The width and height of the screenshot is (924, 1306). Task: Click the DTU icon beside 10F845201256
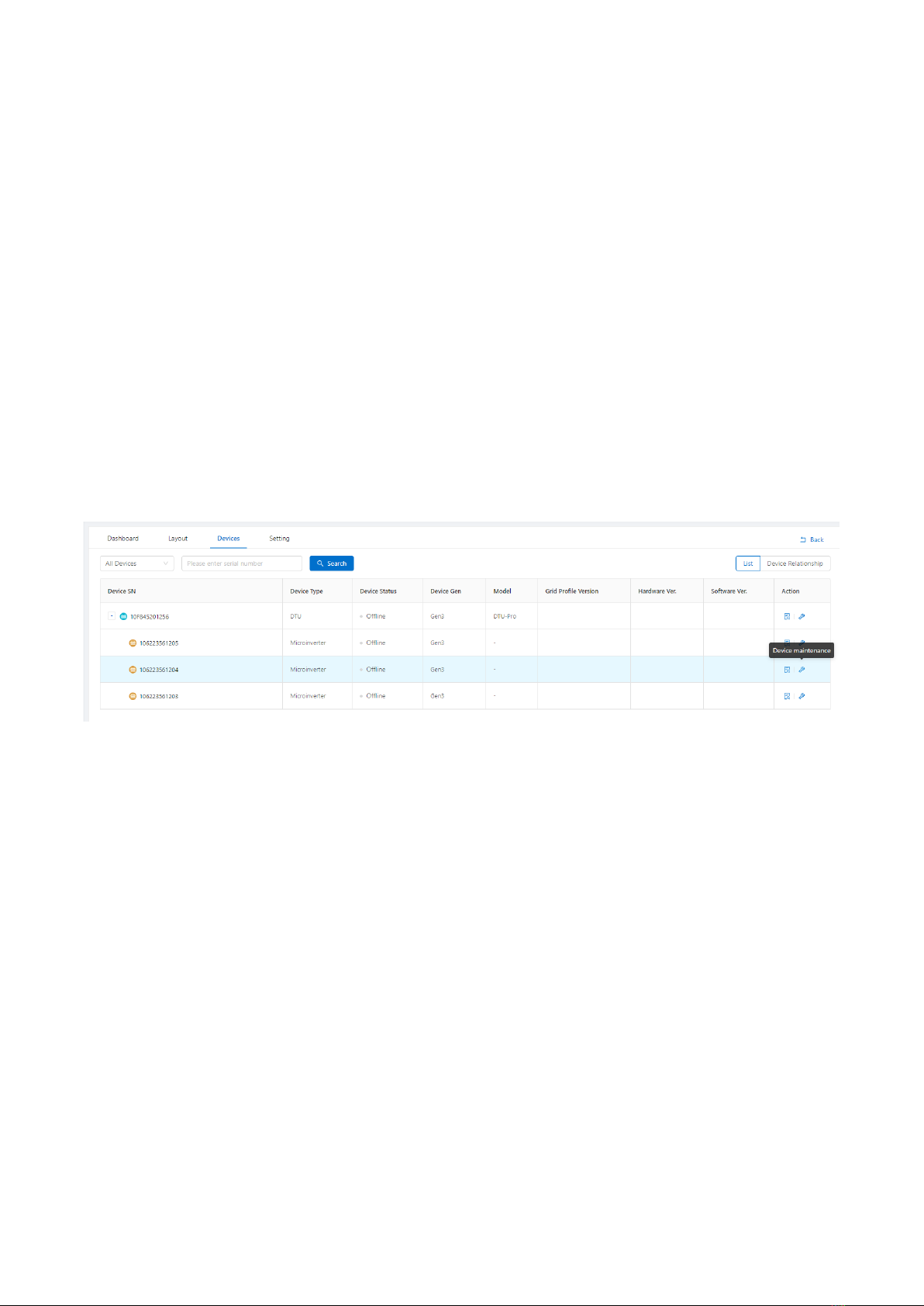click(123, 617)
